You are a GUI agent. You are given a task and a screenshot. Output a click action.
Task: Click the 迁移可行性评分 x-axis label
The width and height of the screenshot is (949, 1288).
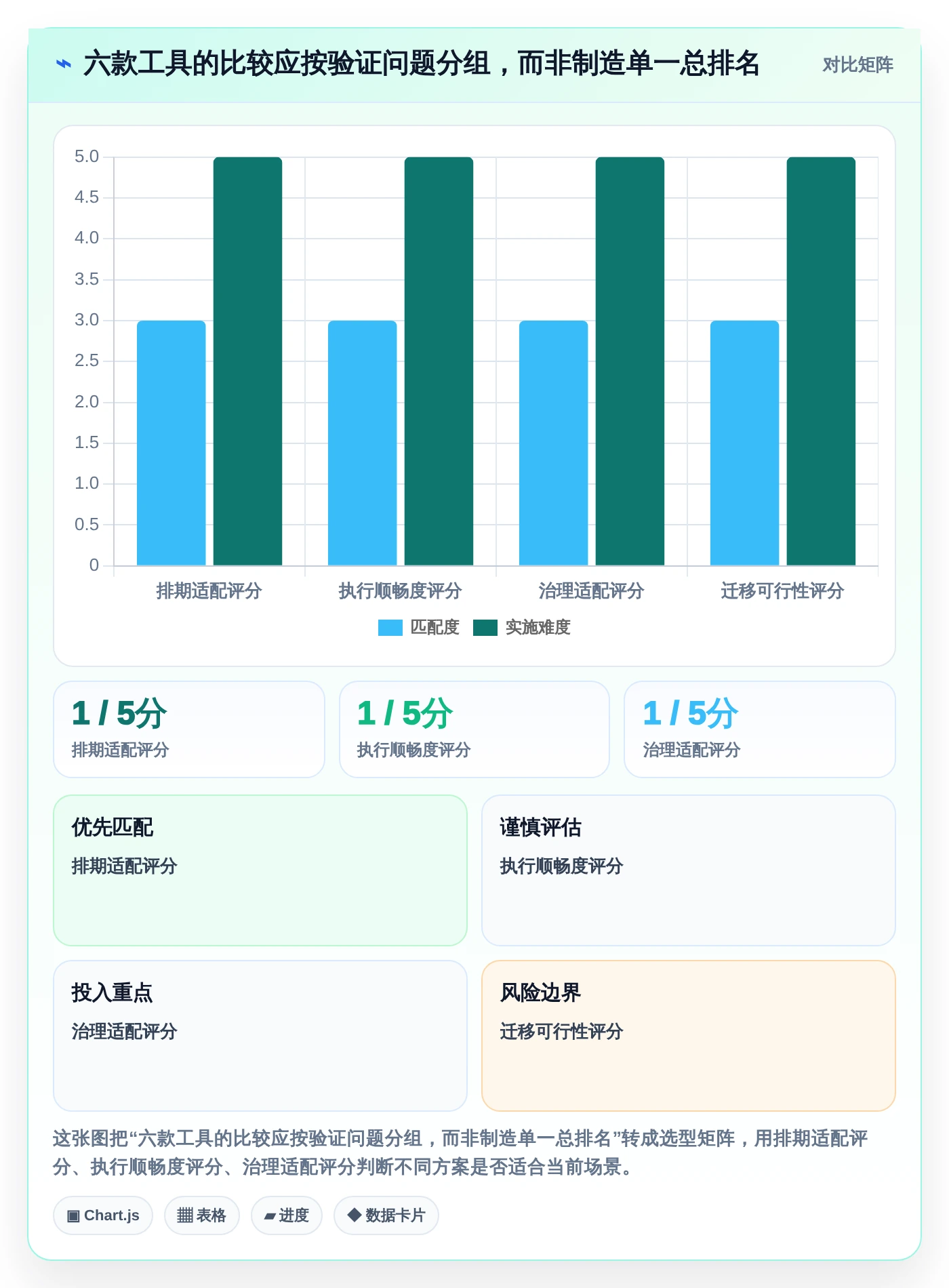click(x=783, y=591)
